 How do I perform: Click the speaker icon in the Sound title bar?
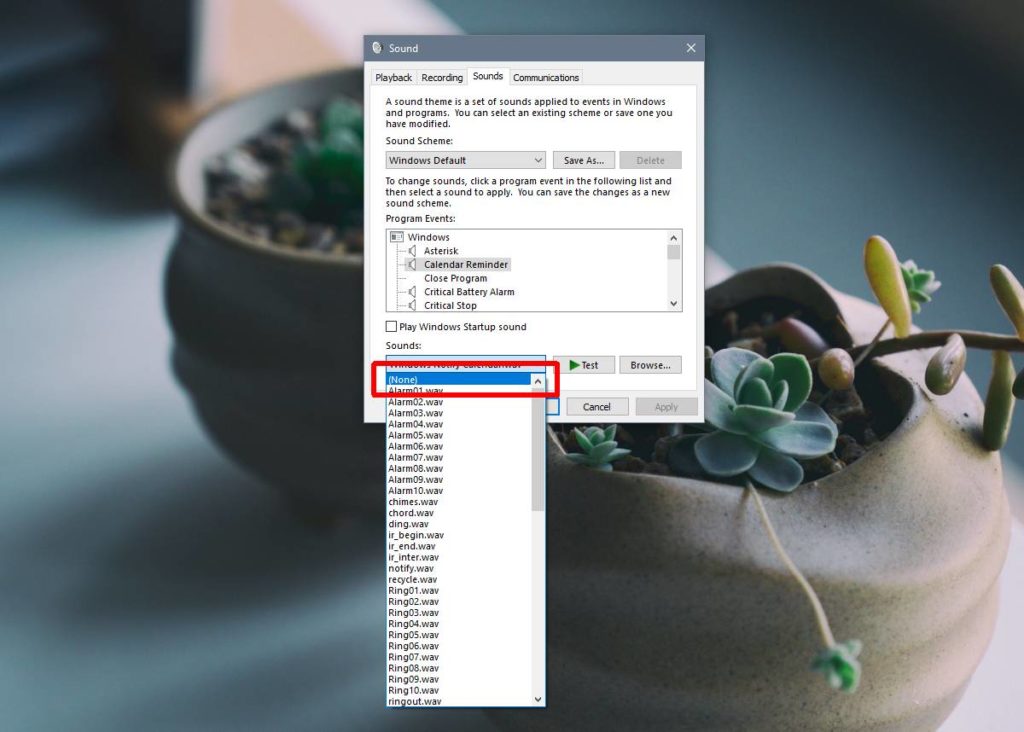pos(376,47)
